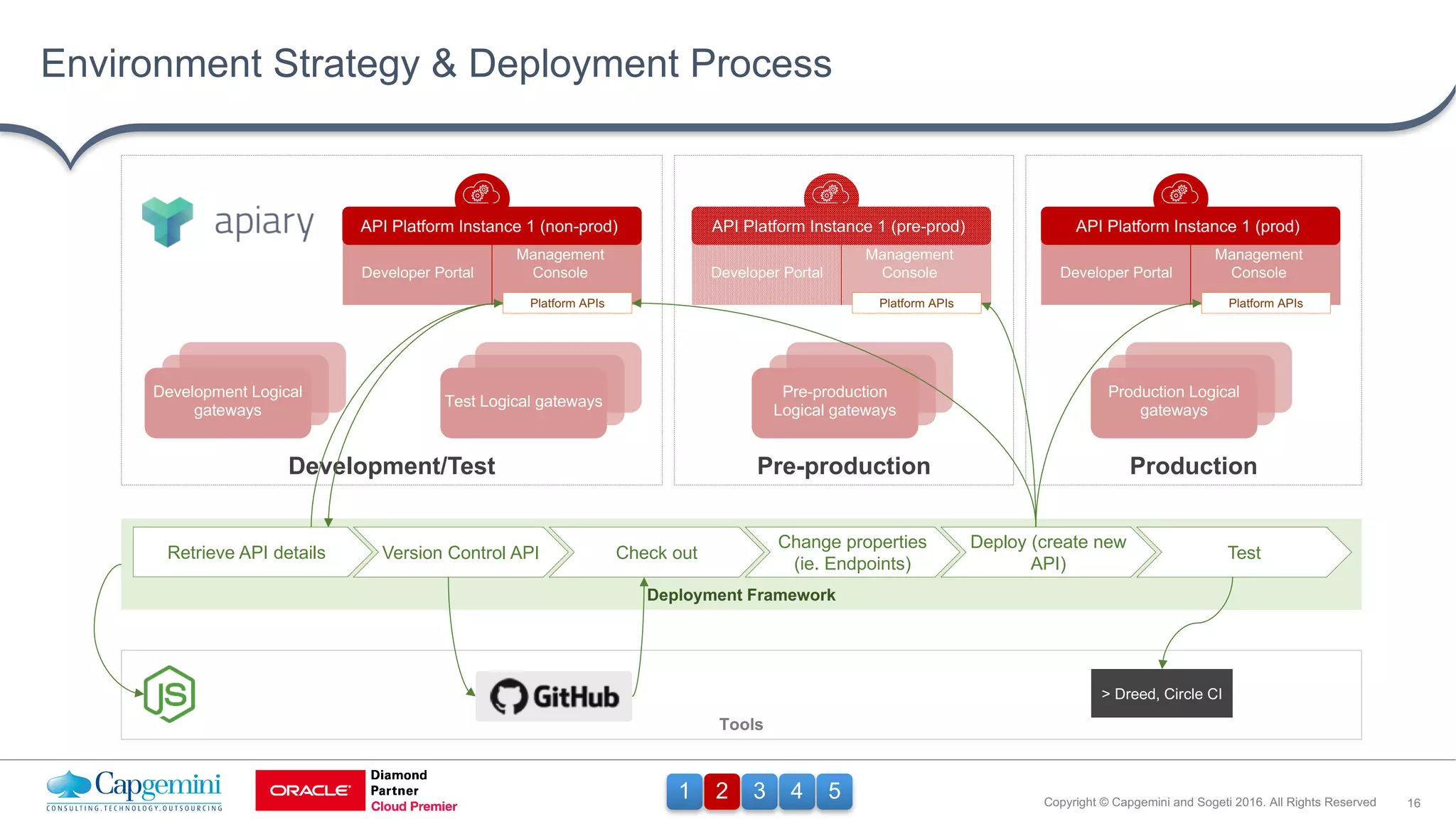Click Test Logical gateways box
The width and height of the screenshot is (1456, 819).
pyautogui.click(x=523, y=402)
